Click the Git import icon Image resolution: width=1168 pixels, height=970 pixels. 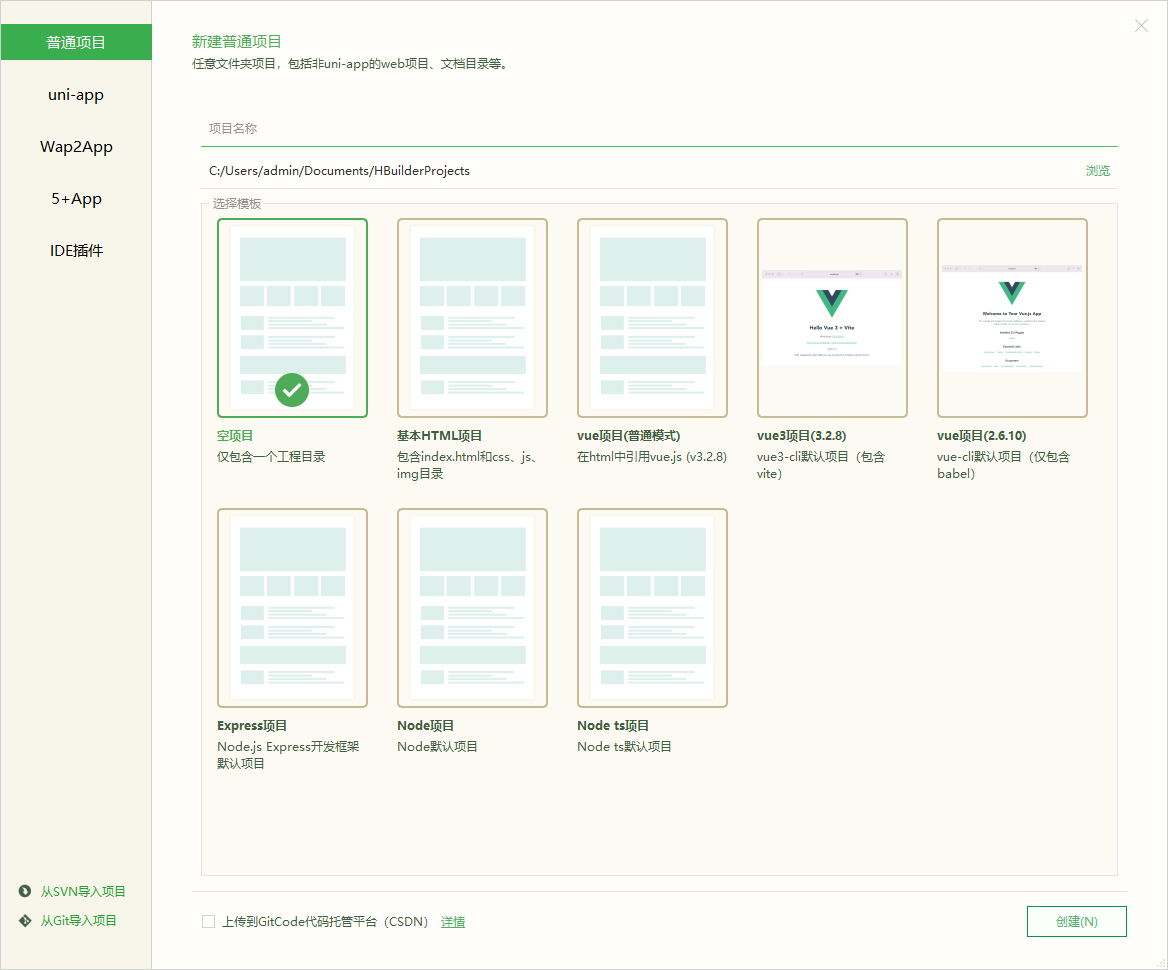point(25,920)
